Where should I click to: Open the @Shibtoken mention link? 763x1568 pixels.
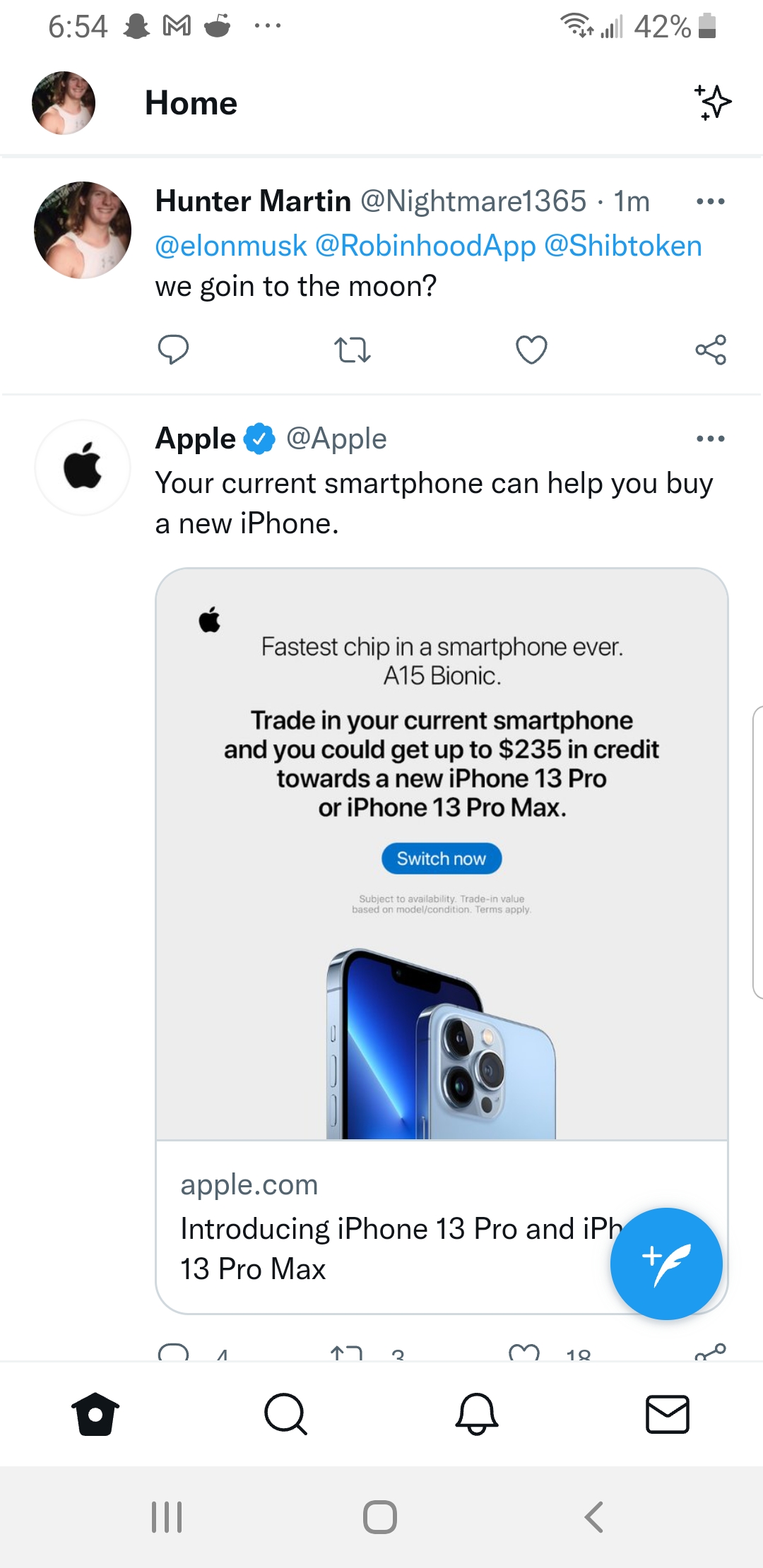click(x=622, y=247)
